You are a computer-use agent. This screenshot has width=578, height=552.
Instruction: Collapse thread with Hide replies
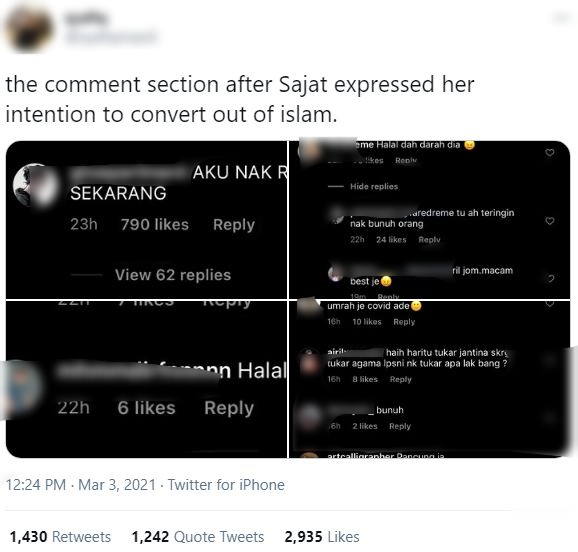(374, 187)
